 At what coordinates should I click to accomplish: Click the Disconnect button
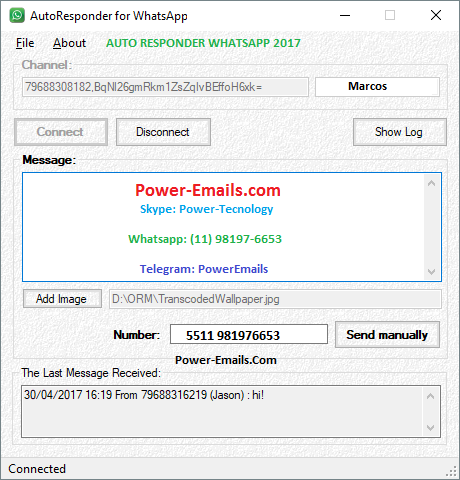pyautogui.click(x=163, y=132)
